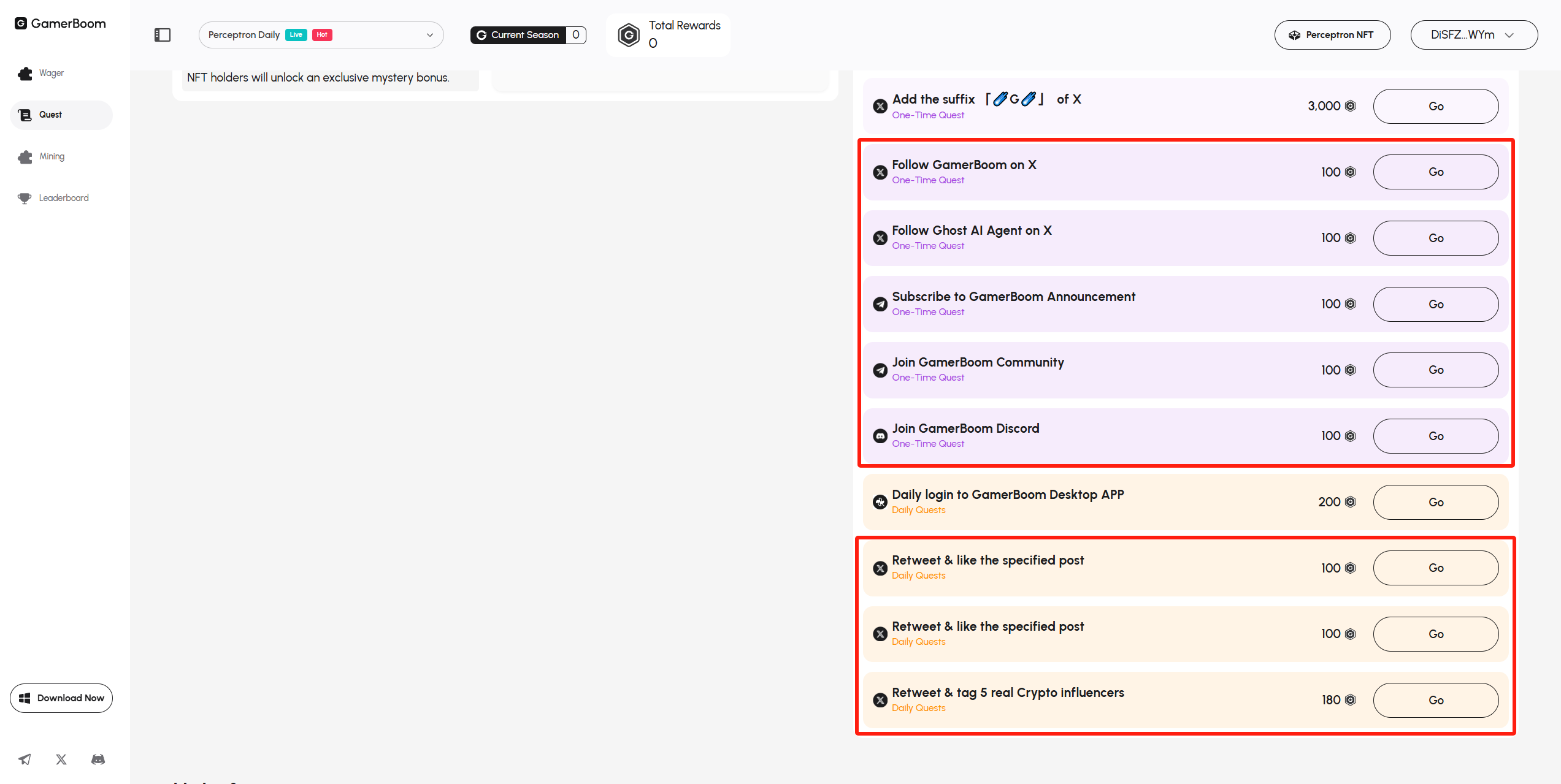Click the Quest scroll icon
This screenshot has width=1561, height=784.
point(25,115)
